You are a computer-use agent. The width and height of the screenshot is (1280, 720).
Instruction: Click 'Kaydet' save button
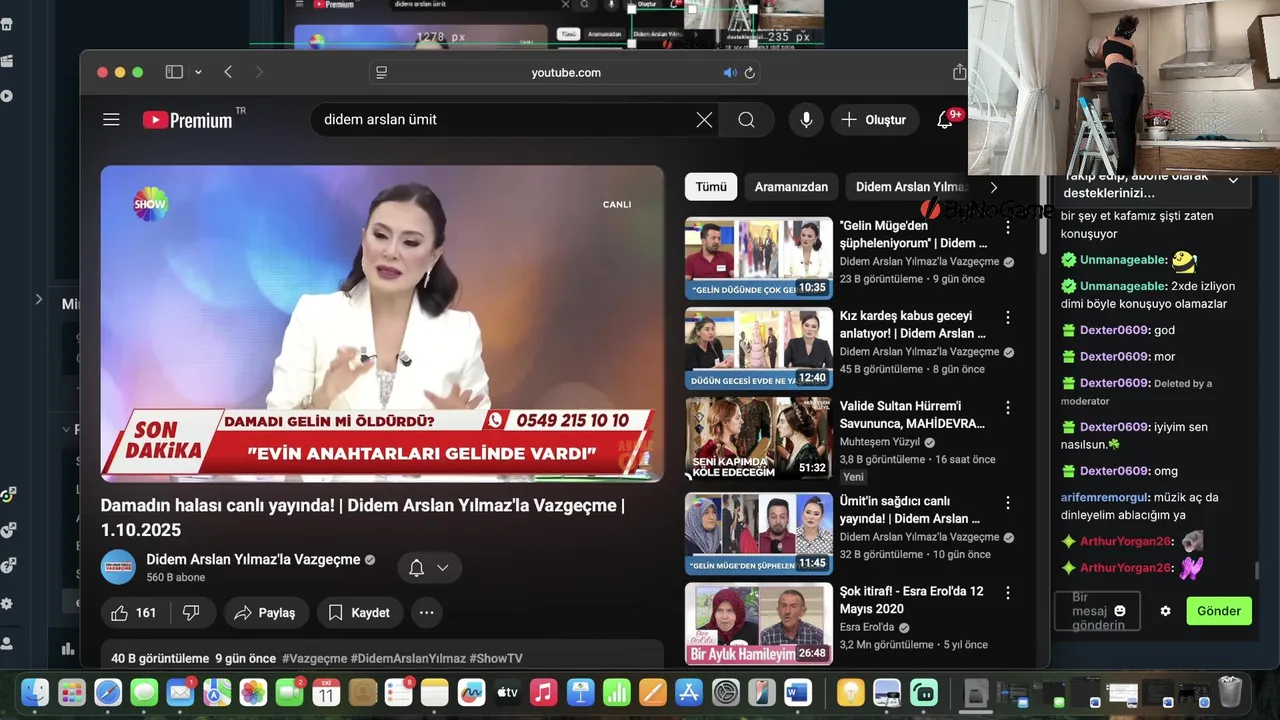tap(360, 612)
